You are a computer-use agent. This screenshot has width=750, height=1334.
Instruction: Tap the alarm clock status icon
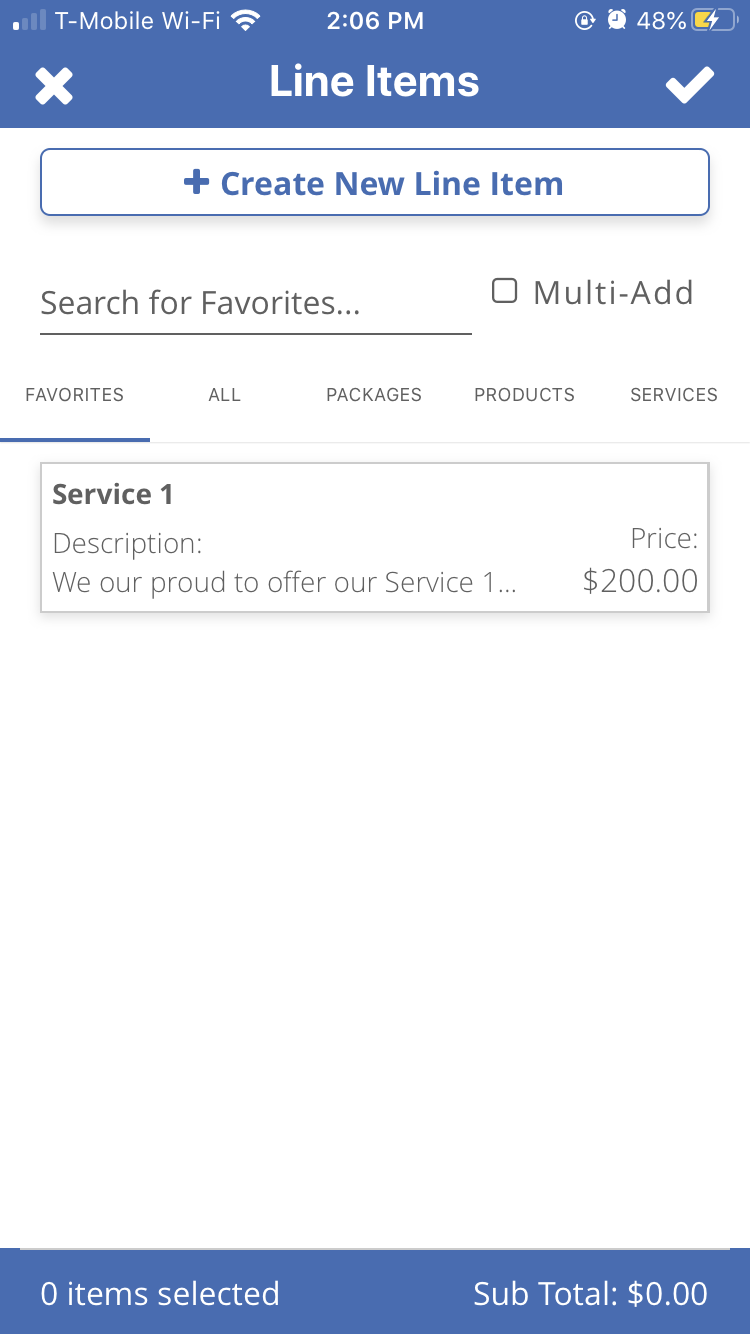click(x=617, y=20)
